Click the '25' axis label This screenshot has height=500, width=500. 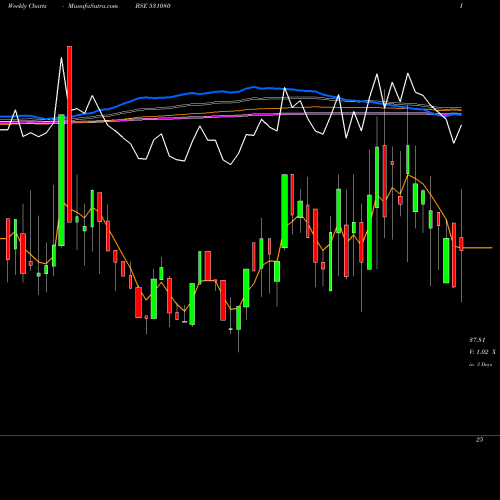click(479, 440)
